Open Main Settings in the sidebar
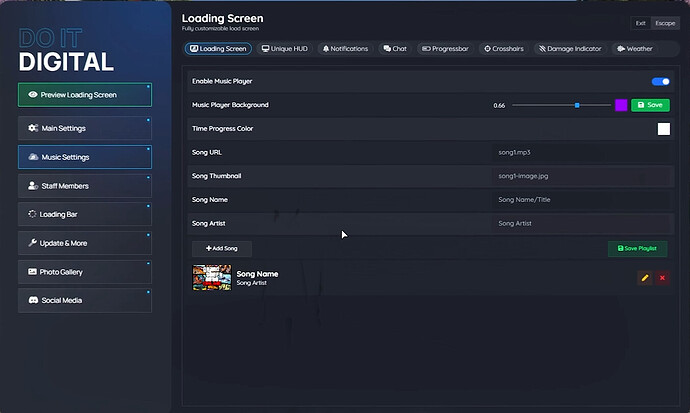 85,128
